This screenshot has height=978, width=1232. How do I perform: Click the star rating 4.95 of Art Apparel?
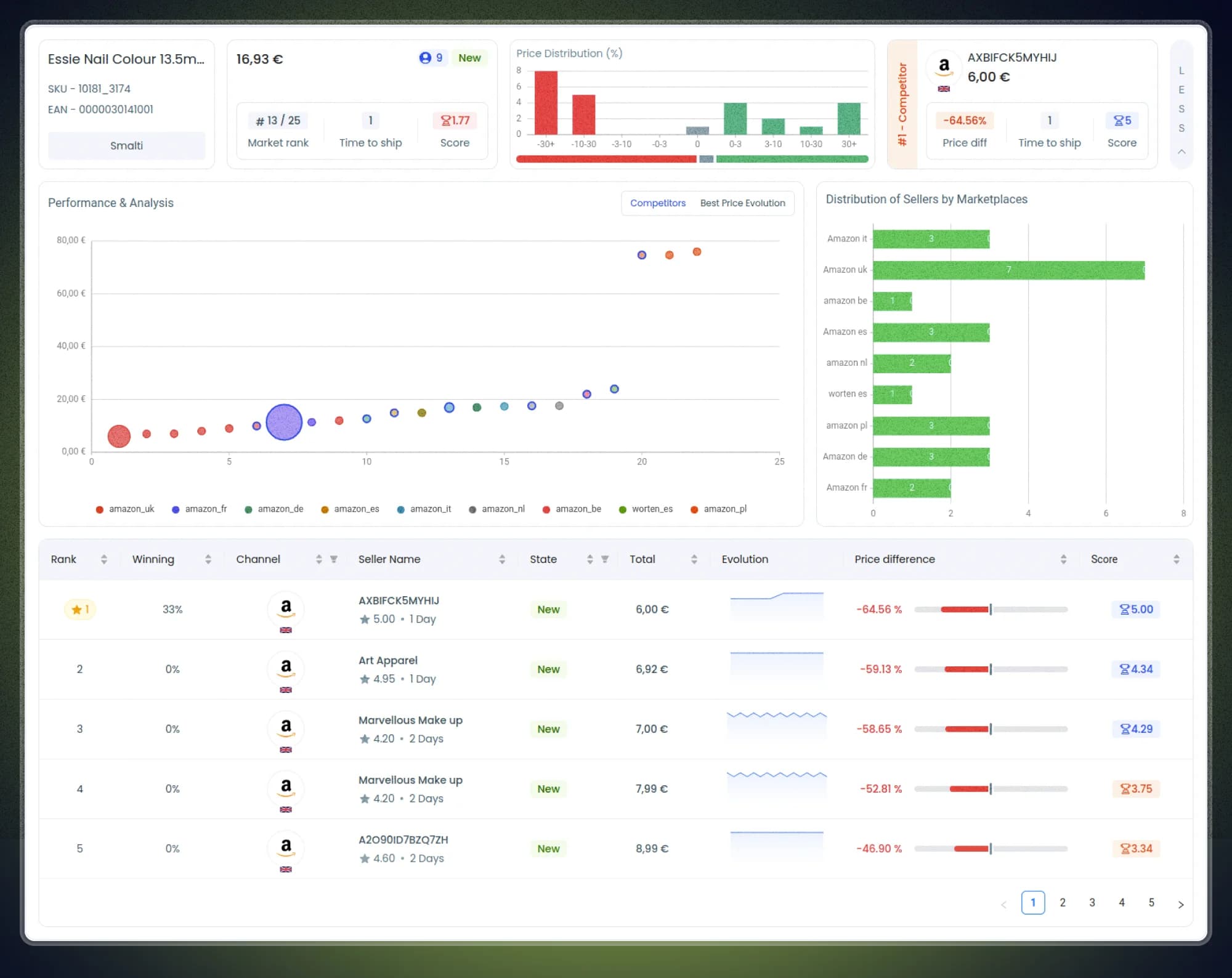[x=377, y=679]
